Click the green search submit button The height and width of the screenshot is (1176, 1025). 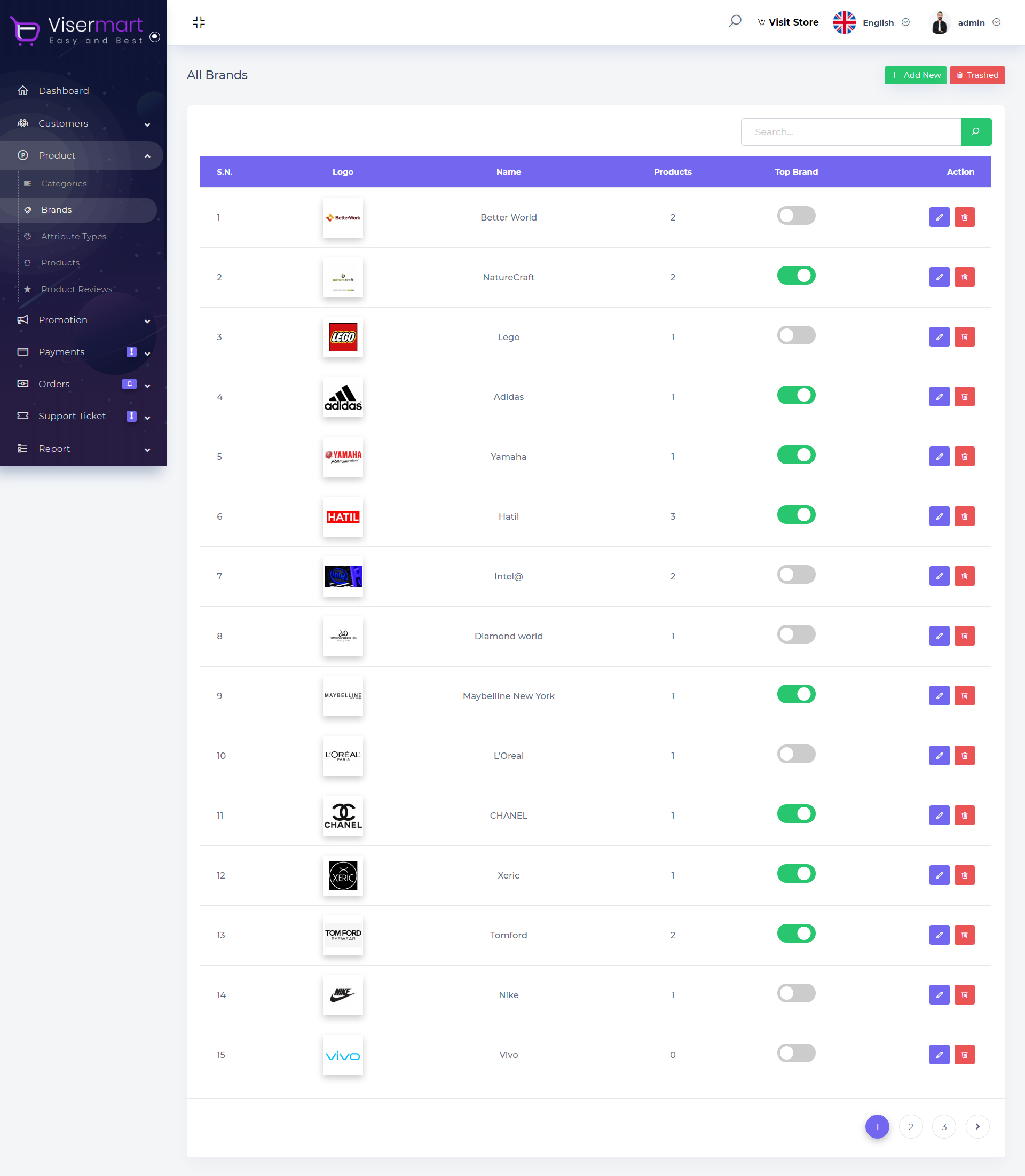tap(975, 131)
